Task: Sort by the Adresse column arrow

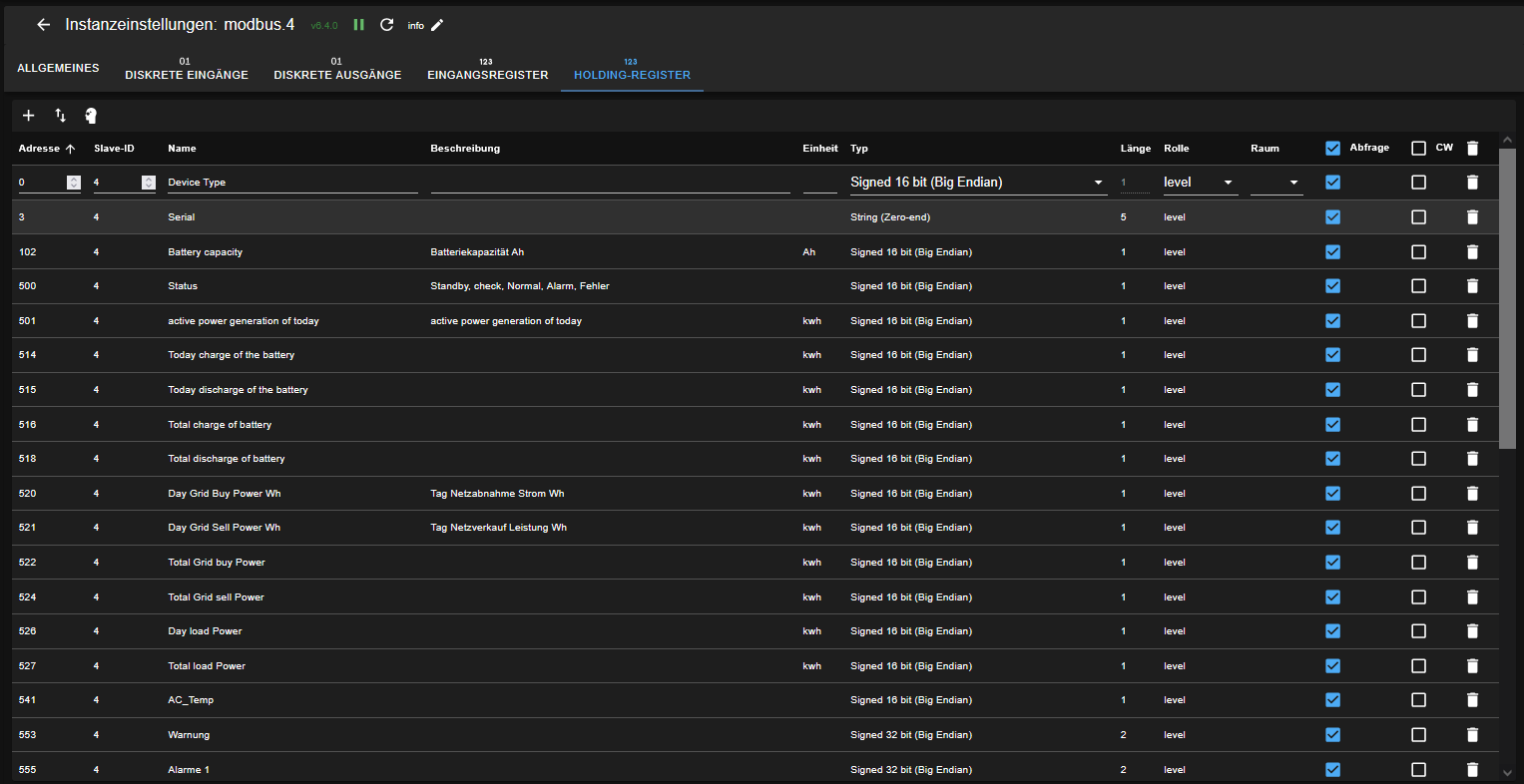Action: click(x=71, y=149)
